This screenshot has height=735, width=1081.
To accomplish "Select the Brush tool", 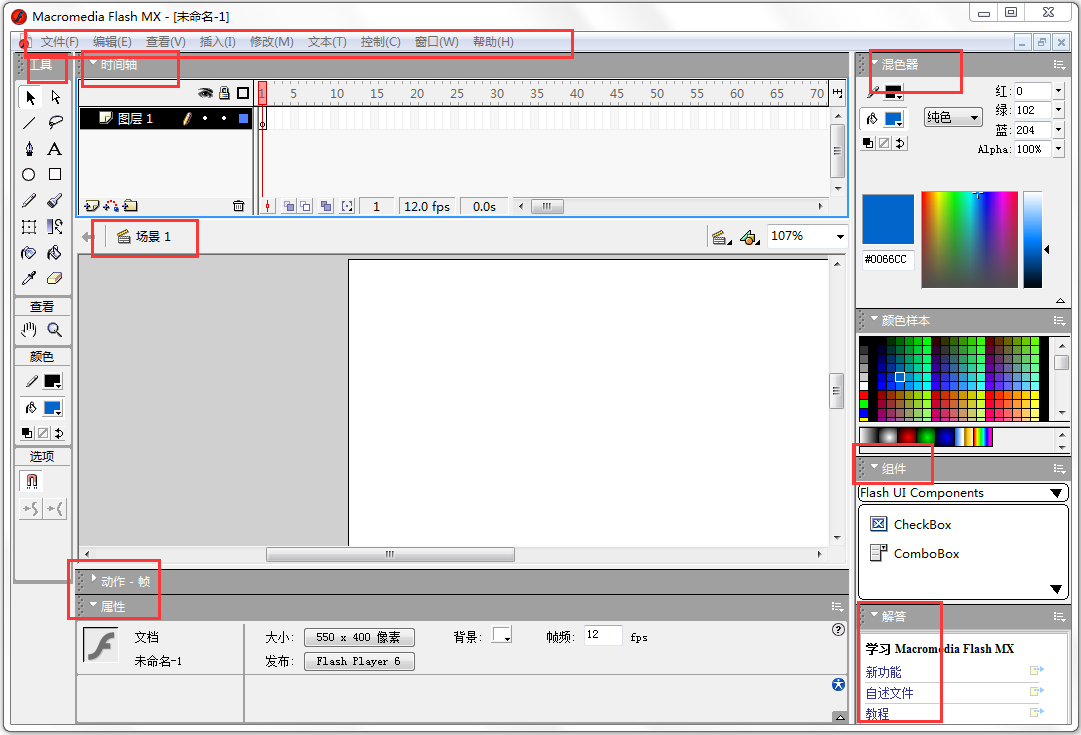I will click(x=55, y=201).
